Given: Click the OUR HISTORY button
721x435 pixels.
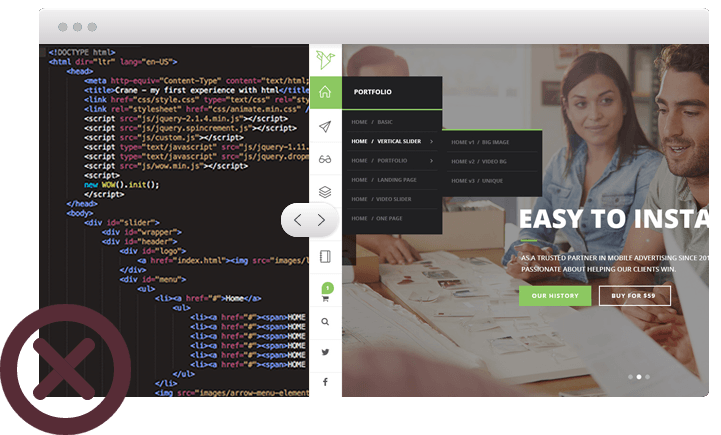Looking at the screenshot, I should tap(555, 296).
